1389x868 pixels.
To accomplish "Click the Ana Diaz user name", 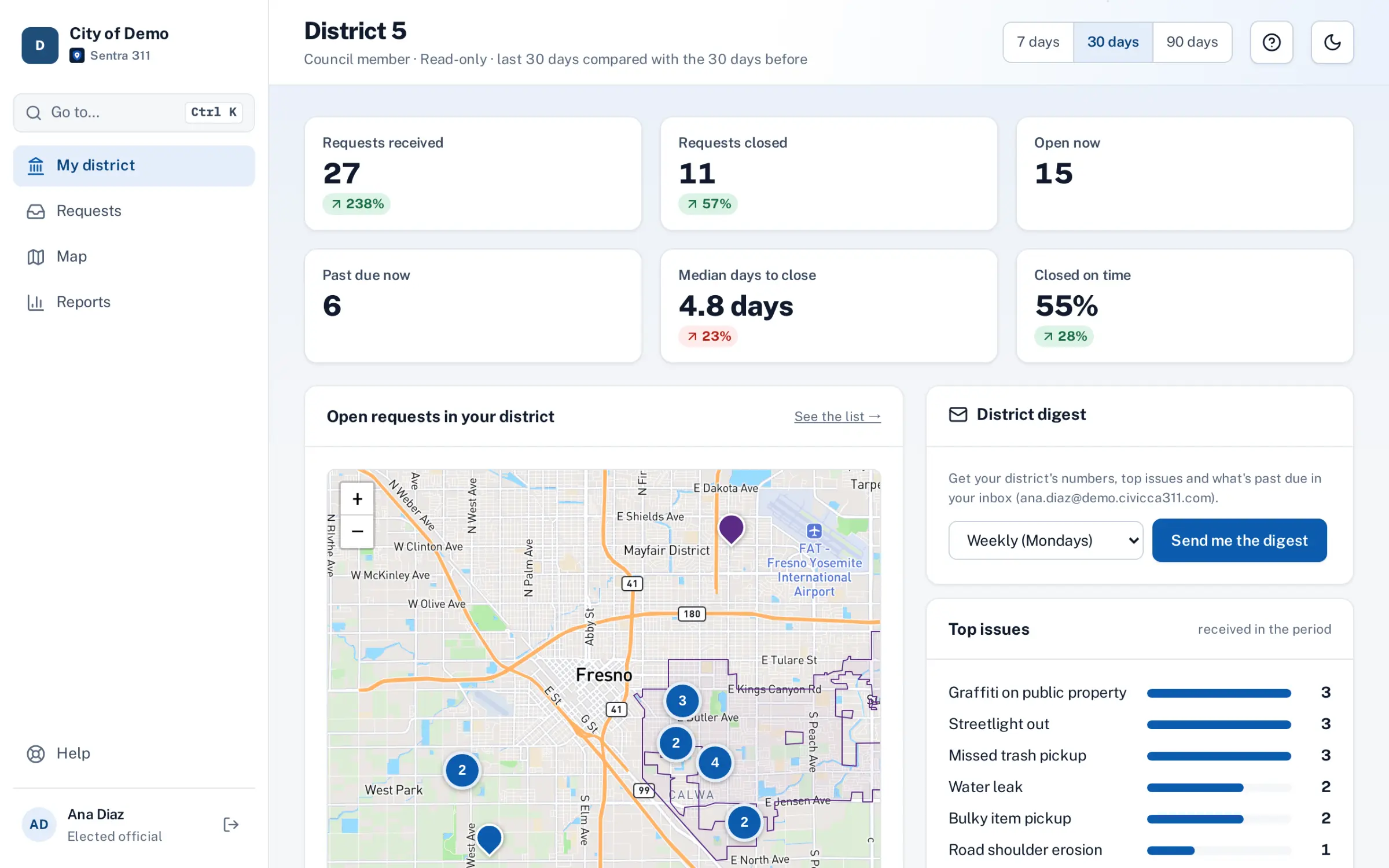I will (95, 814).
